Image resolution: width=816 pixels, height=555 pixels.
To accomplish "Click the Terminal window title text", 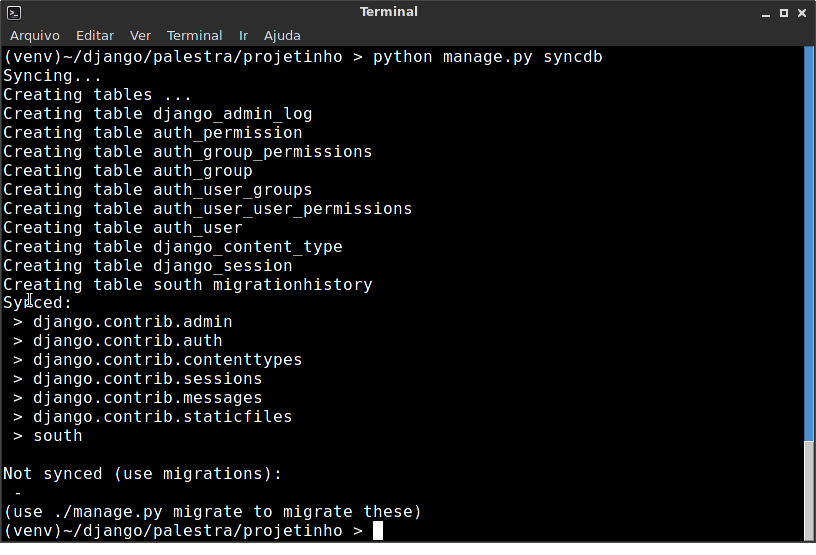I will (x=389, y=12).
